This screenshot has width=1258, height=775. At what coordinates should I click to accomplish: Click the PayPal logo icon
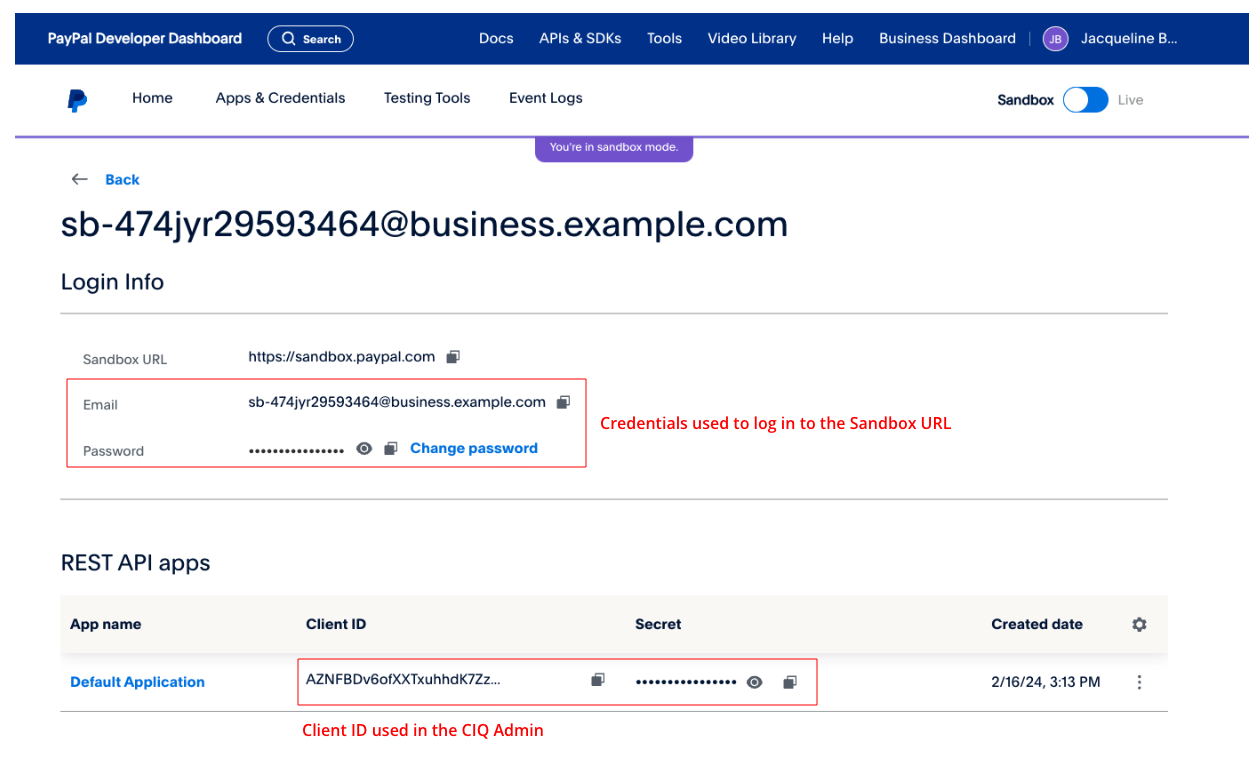point(77,99)
